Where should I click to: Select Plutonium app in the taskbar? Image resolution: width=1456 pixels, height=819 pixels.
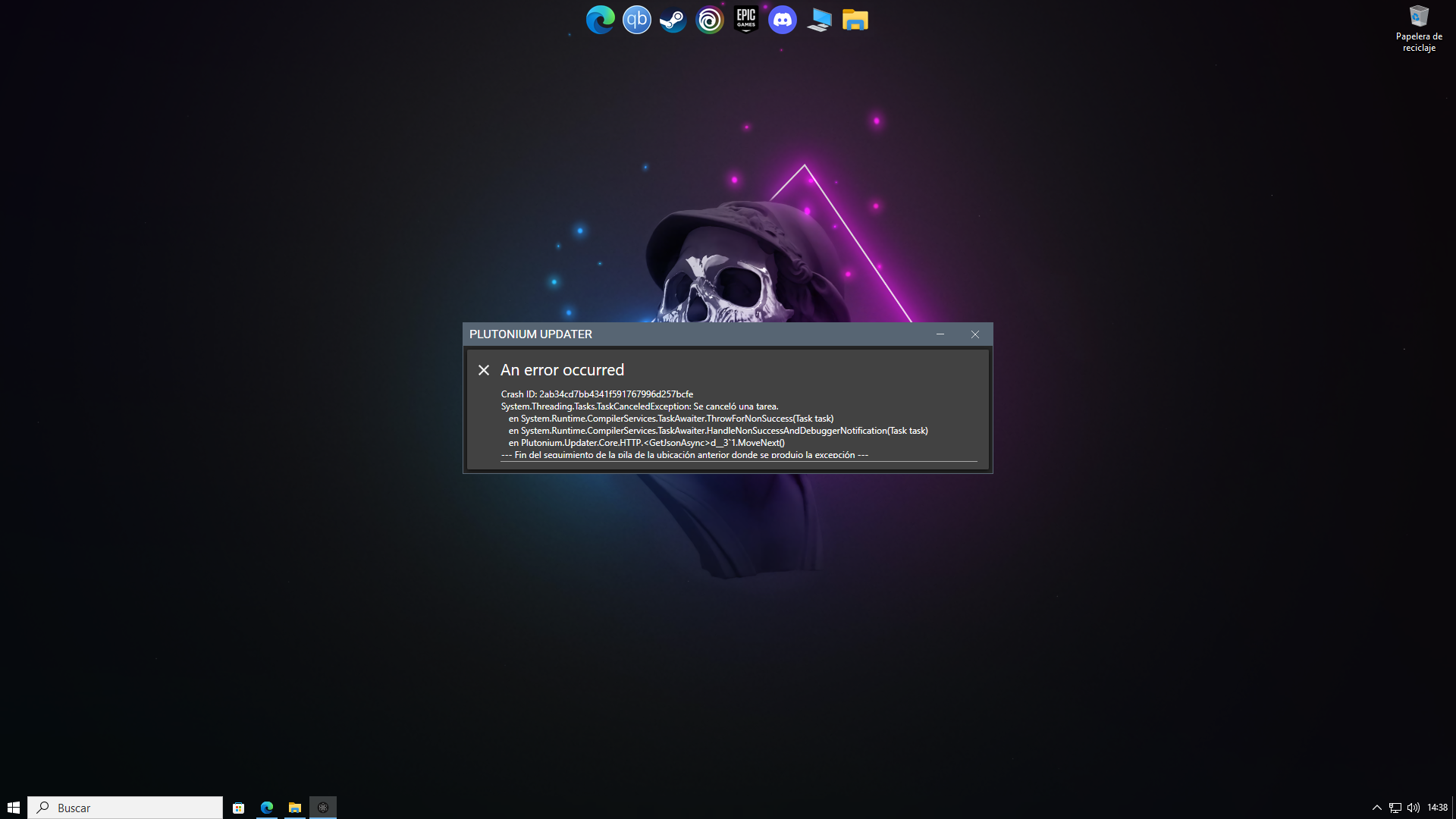(x=323, y=808)
